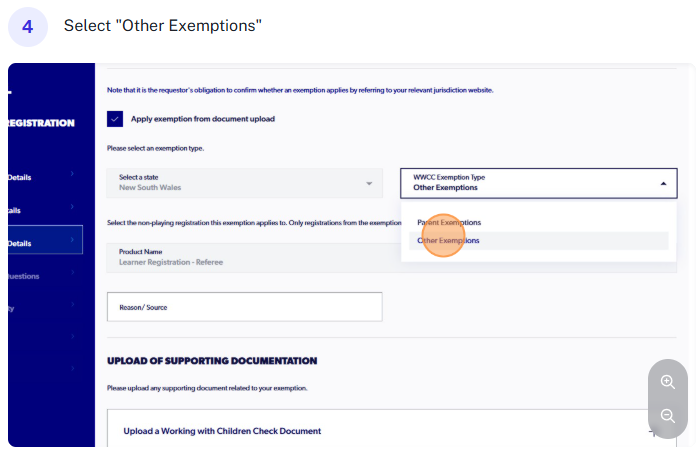Click the first Details sidebar chevron
The height and width of the screenshot is (459, 700).
coord(72,177)
